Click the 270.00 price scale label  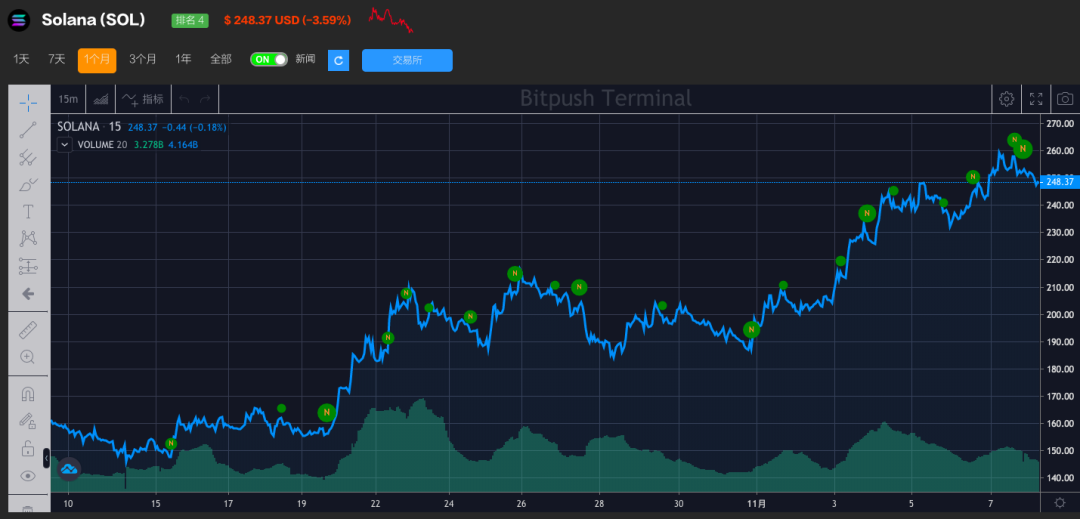point(1060,124)
